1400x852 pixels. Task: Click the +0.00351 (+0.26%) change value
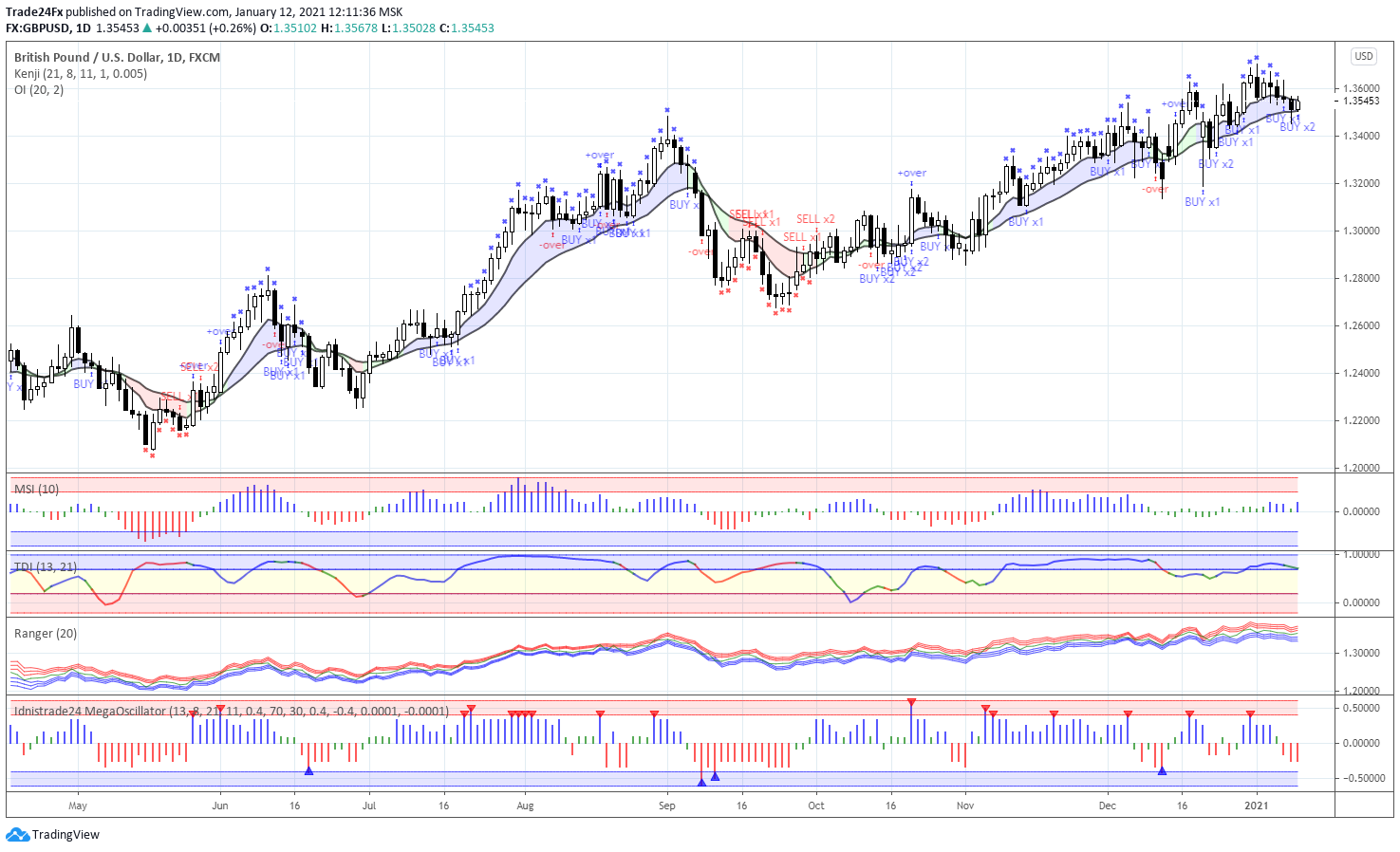click(206, 28)
